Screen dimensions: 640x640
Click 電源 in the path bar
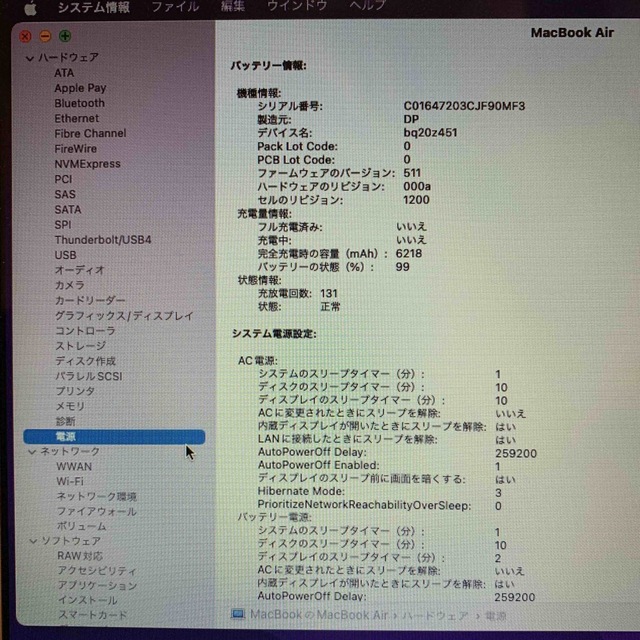pos(496,616)
